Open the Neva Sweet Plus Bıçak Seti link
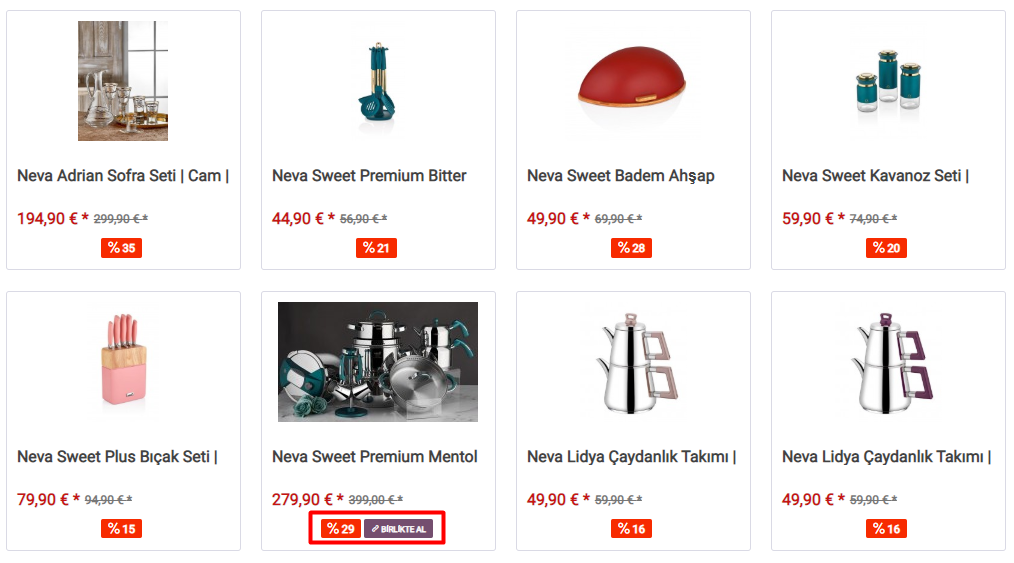The image size is (1014, 563). [x=117, y=457]
